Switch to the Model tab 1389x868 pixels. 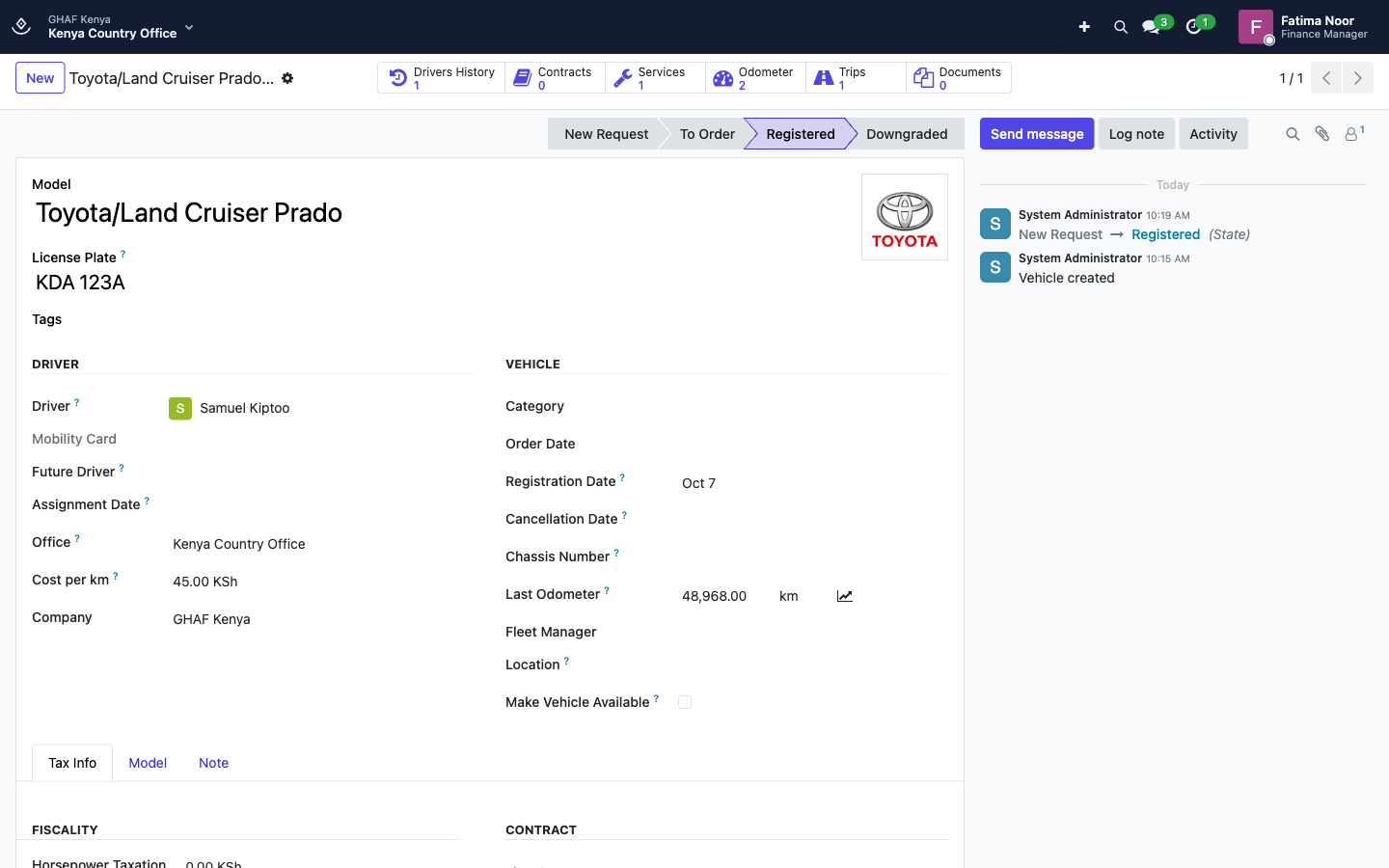pyautogui.click(x=148, y=763)
